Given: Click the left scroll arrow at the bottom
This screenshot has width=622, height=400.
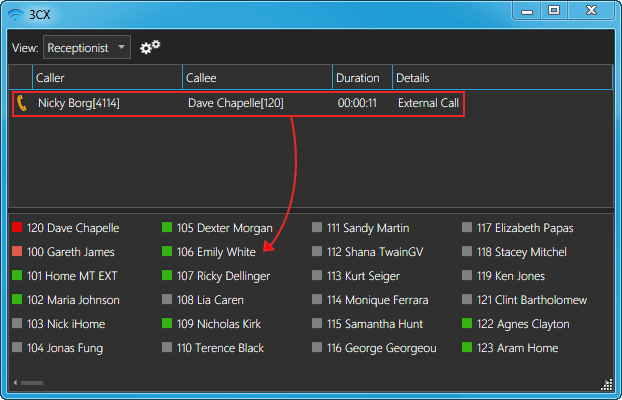Looking at the screenshot, I should click(15, 383).
